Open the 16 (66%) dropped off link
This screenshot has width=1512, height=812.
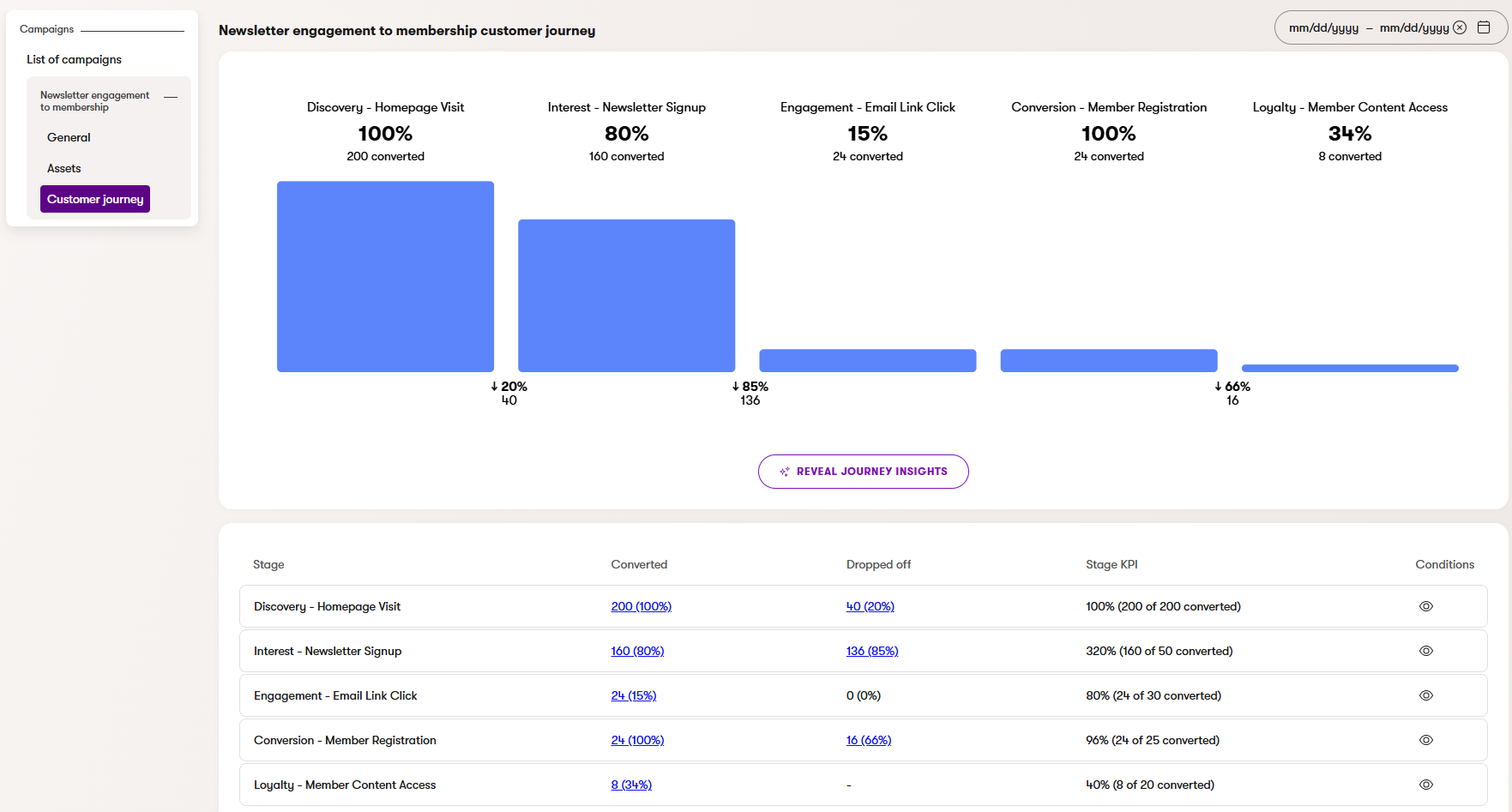(869, 739)
